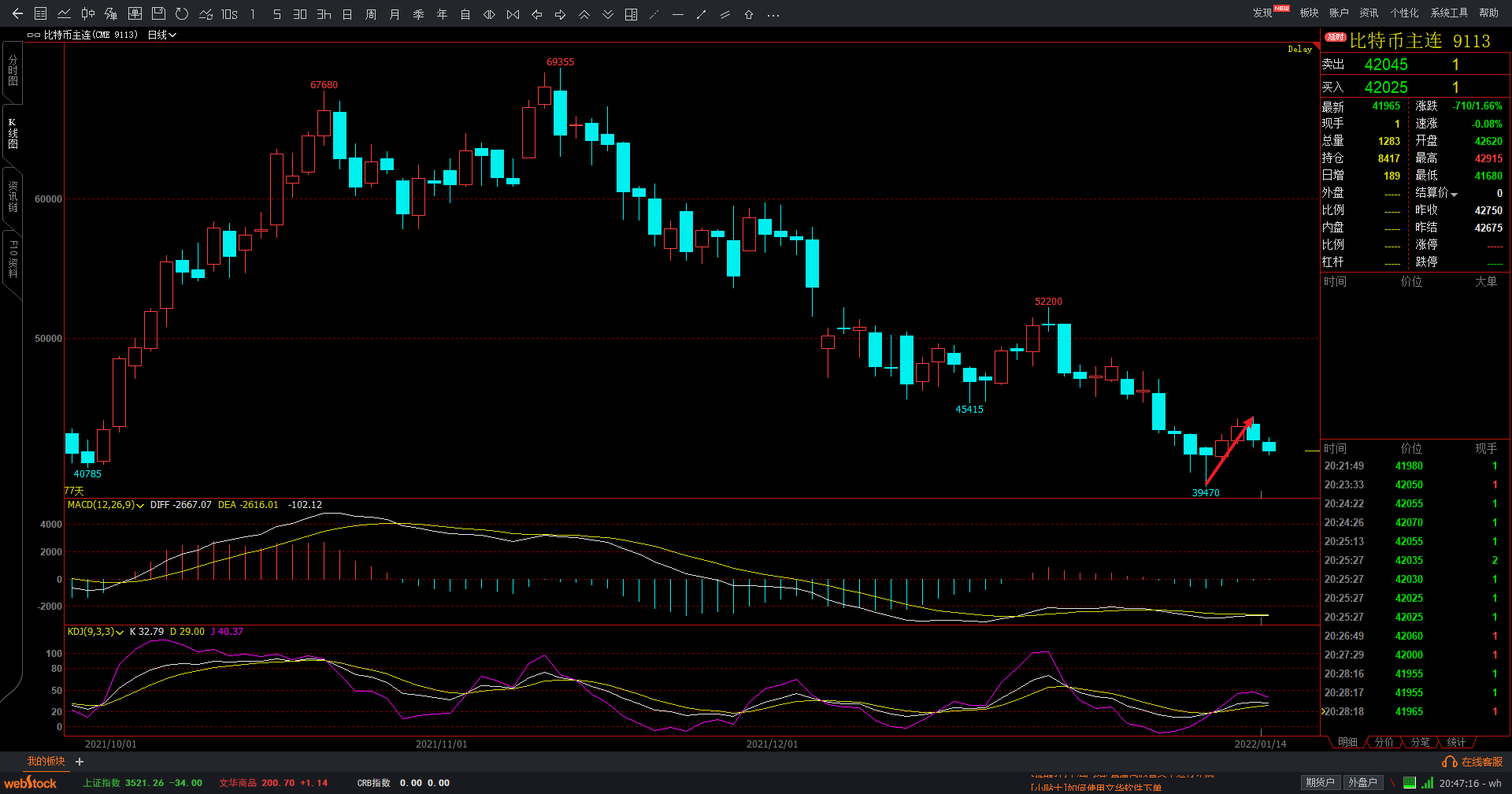This screenshot has height=794, width=1512.
Task: Switch chart to weekly period (周)
Action: (371, 14)
